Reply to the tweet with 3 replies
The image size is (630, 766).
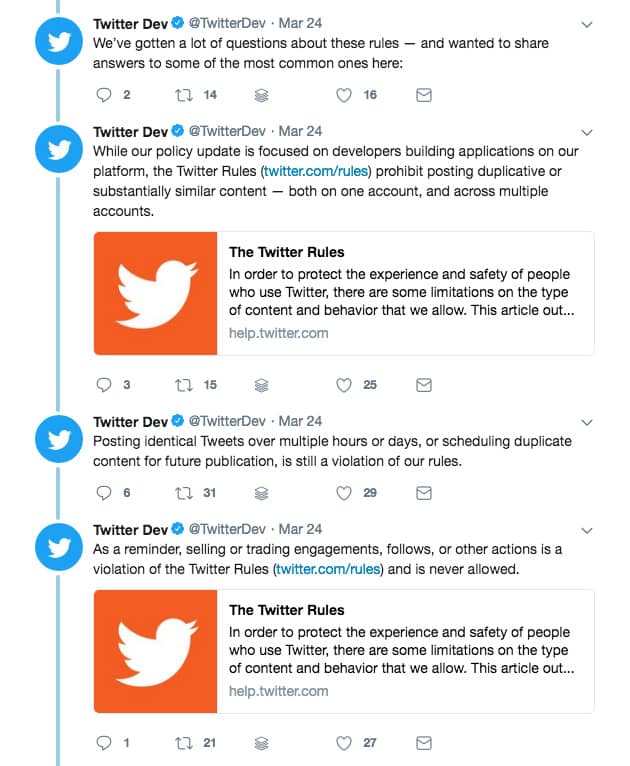point(104,384)
